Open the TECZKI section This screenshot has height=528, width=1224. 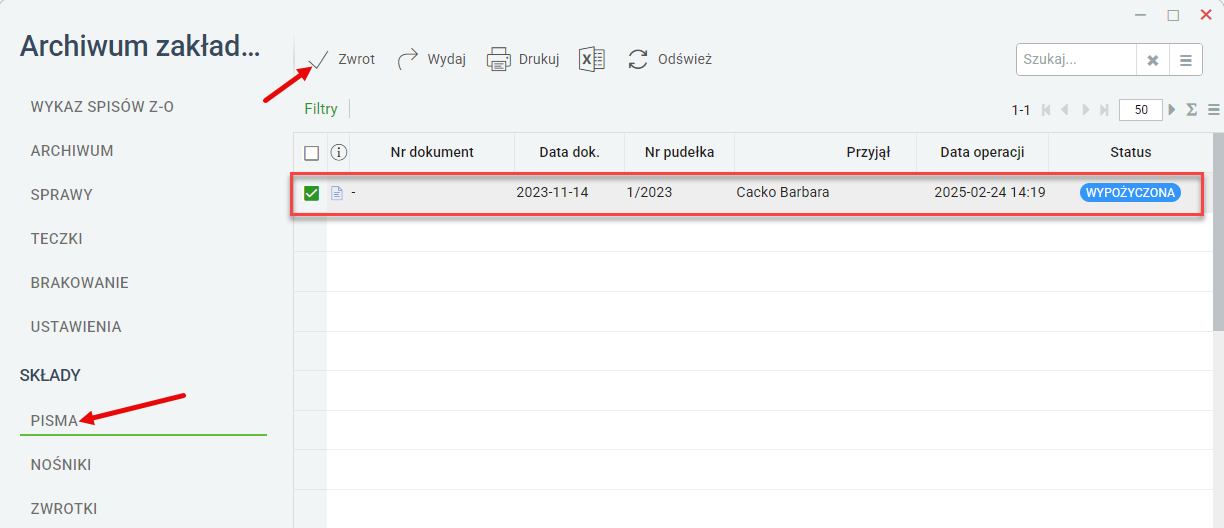point(57,239)
